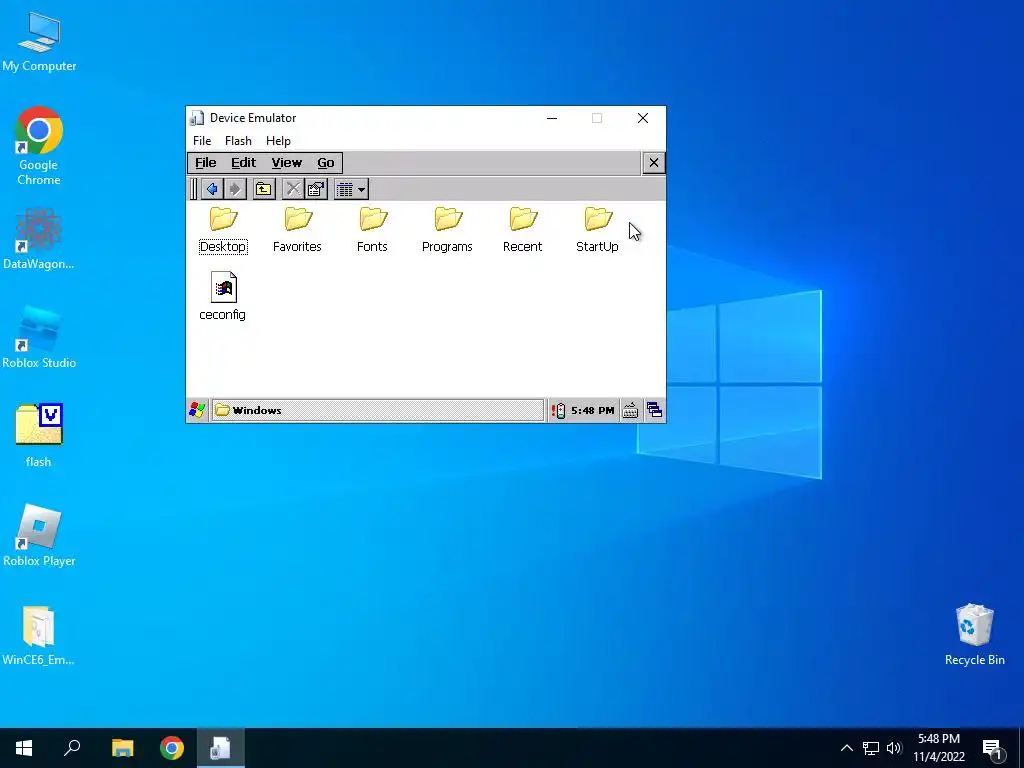Open the Windows CE Start flag button
The height and width of the screenshot is (768, 1024).
tap(197, 410)
